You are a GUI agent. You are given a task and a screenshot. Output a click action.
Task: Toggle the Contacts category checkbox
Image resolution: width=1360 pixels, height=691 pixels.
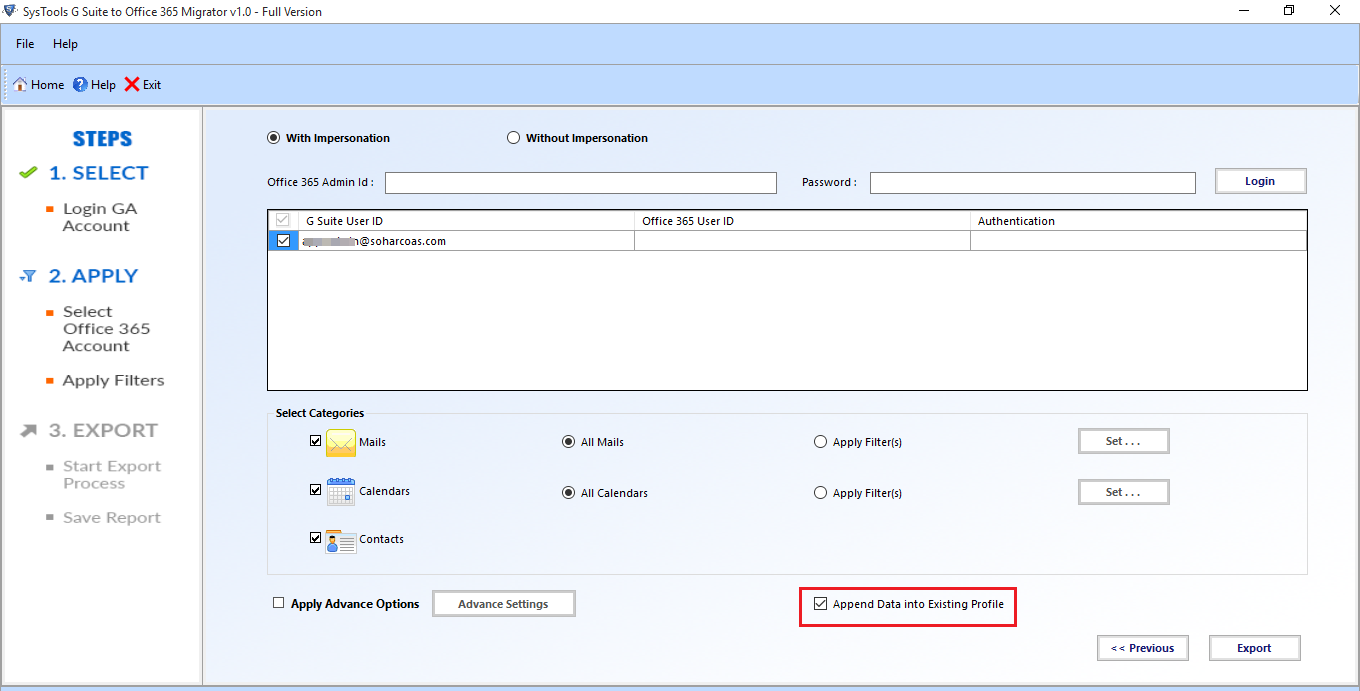click(316, 538)
